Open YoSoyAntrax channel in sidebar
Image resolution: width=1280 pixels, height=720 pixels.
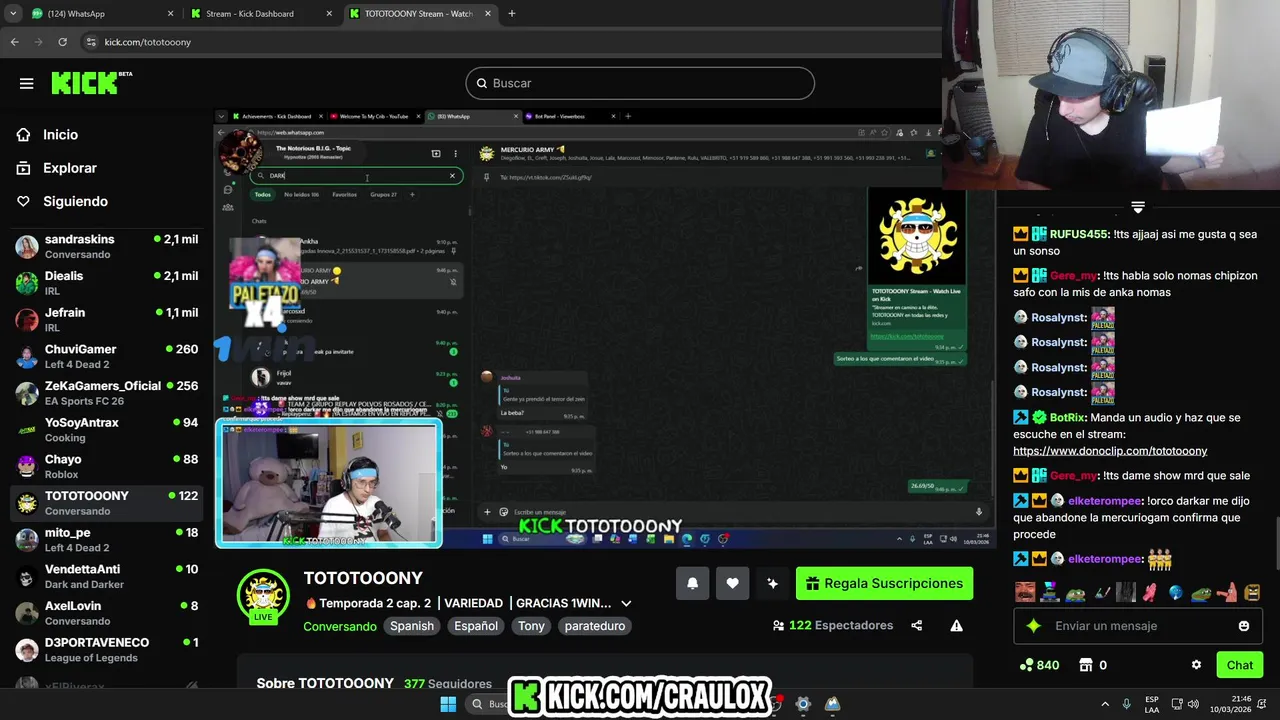point(106,430)
